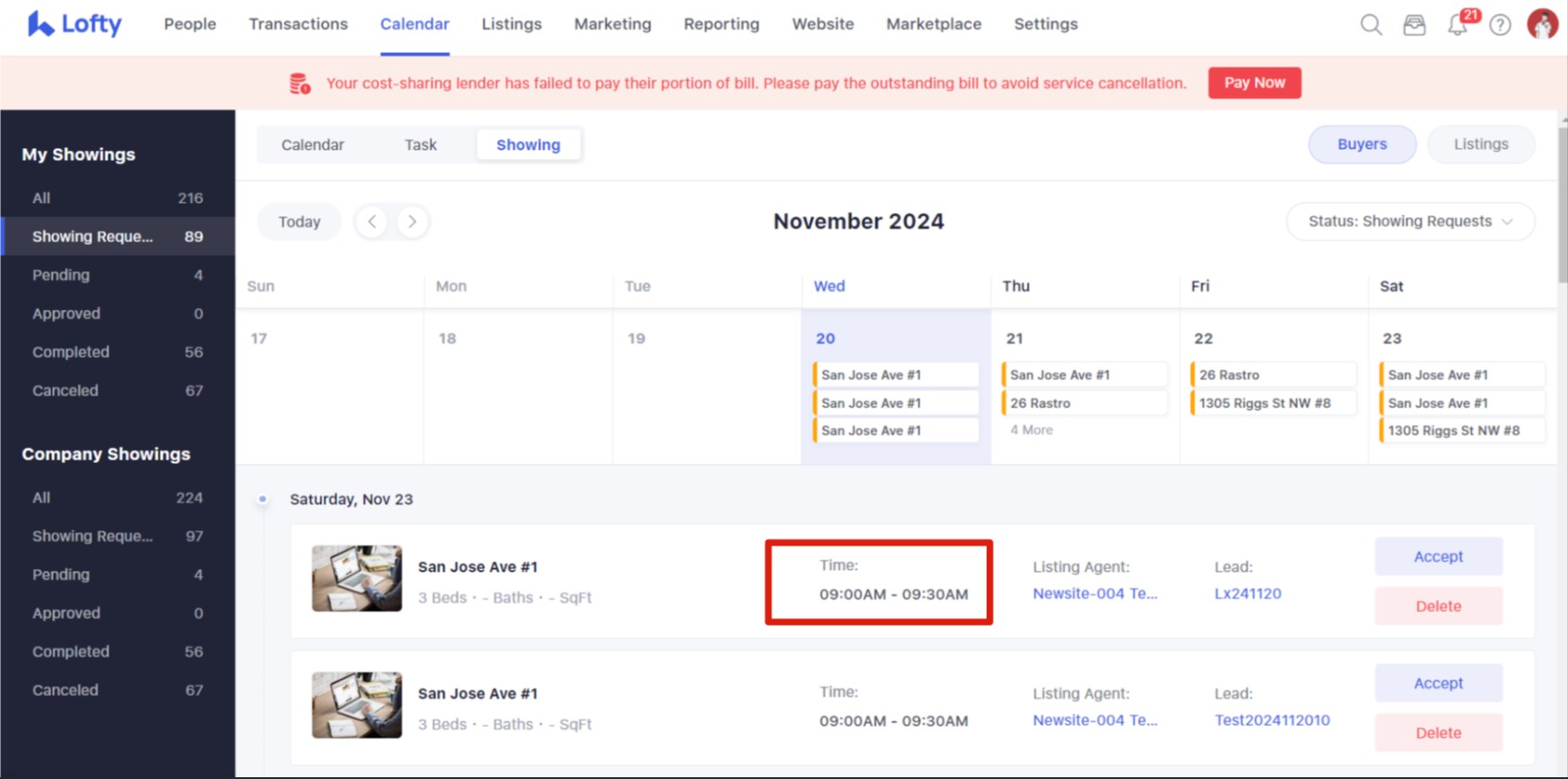Delete showing for lead Test2024112010

[1438, 732]
